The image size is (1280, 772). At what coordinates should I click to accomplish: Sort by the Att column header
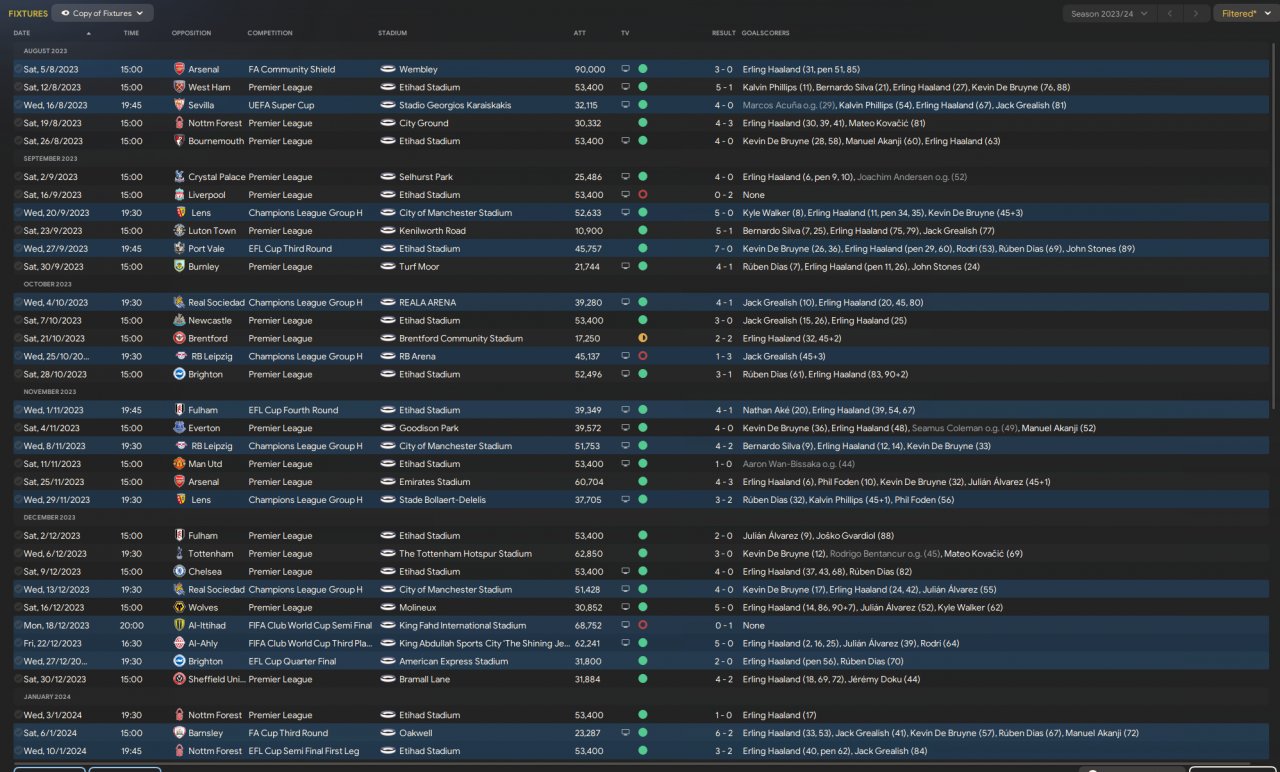coord(580,33)
